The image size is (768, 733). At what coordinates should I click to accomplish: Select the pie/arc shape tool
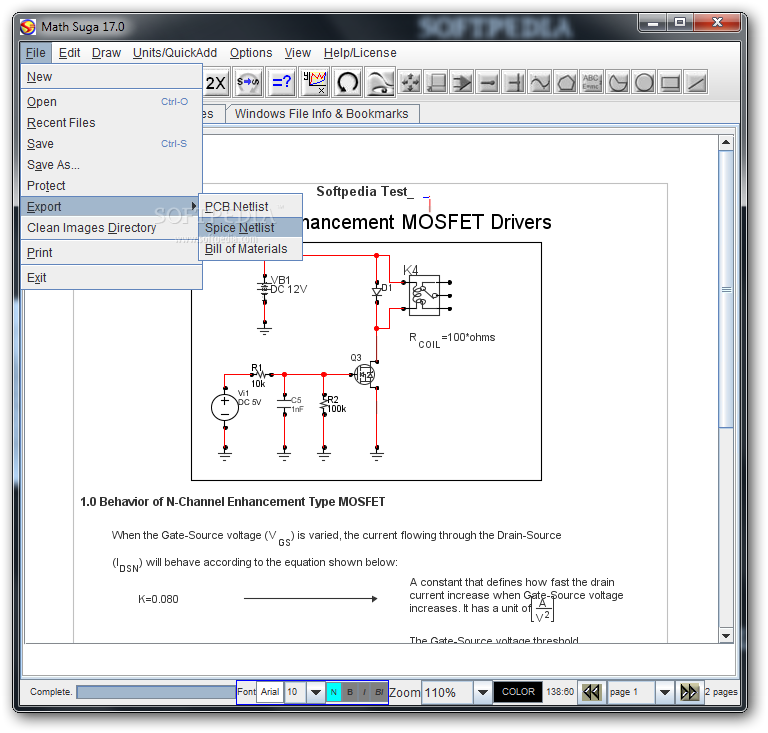(618, 82)
